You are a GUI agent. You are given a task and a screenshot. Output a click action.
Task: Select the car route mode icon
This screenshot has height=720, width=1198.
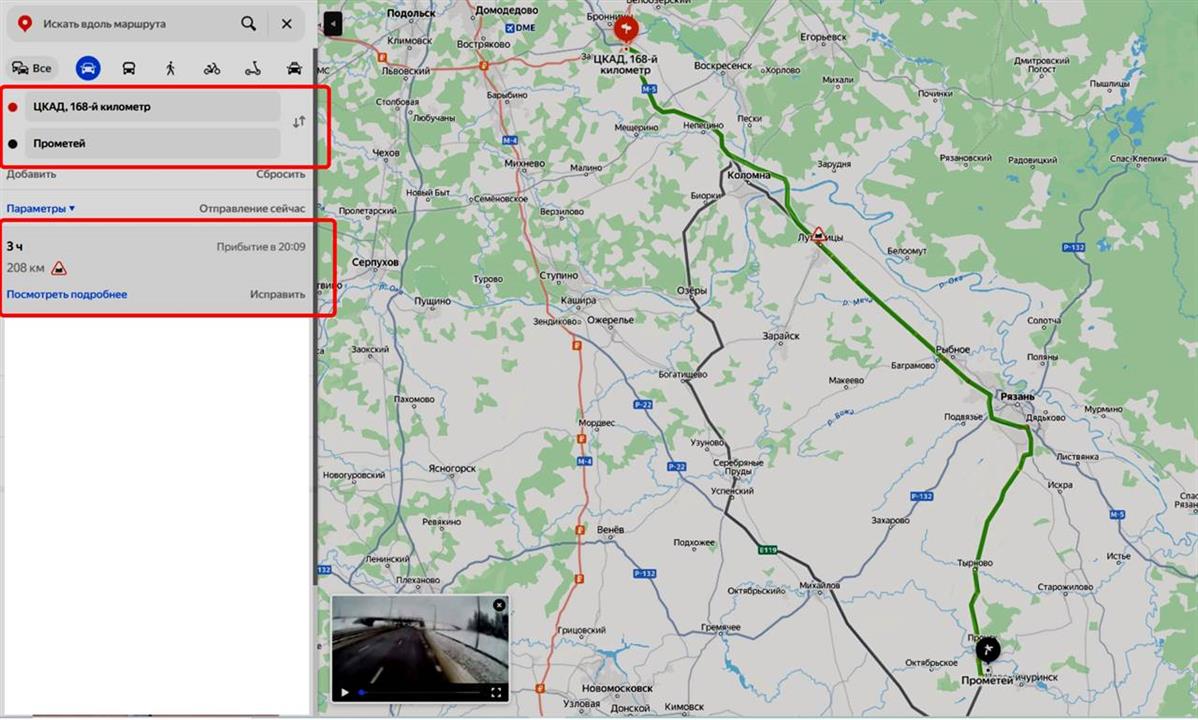88,68
